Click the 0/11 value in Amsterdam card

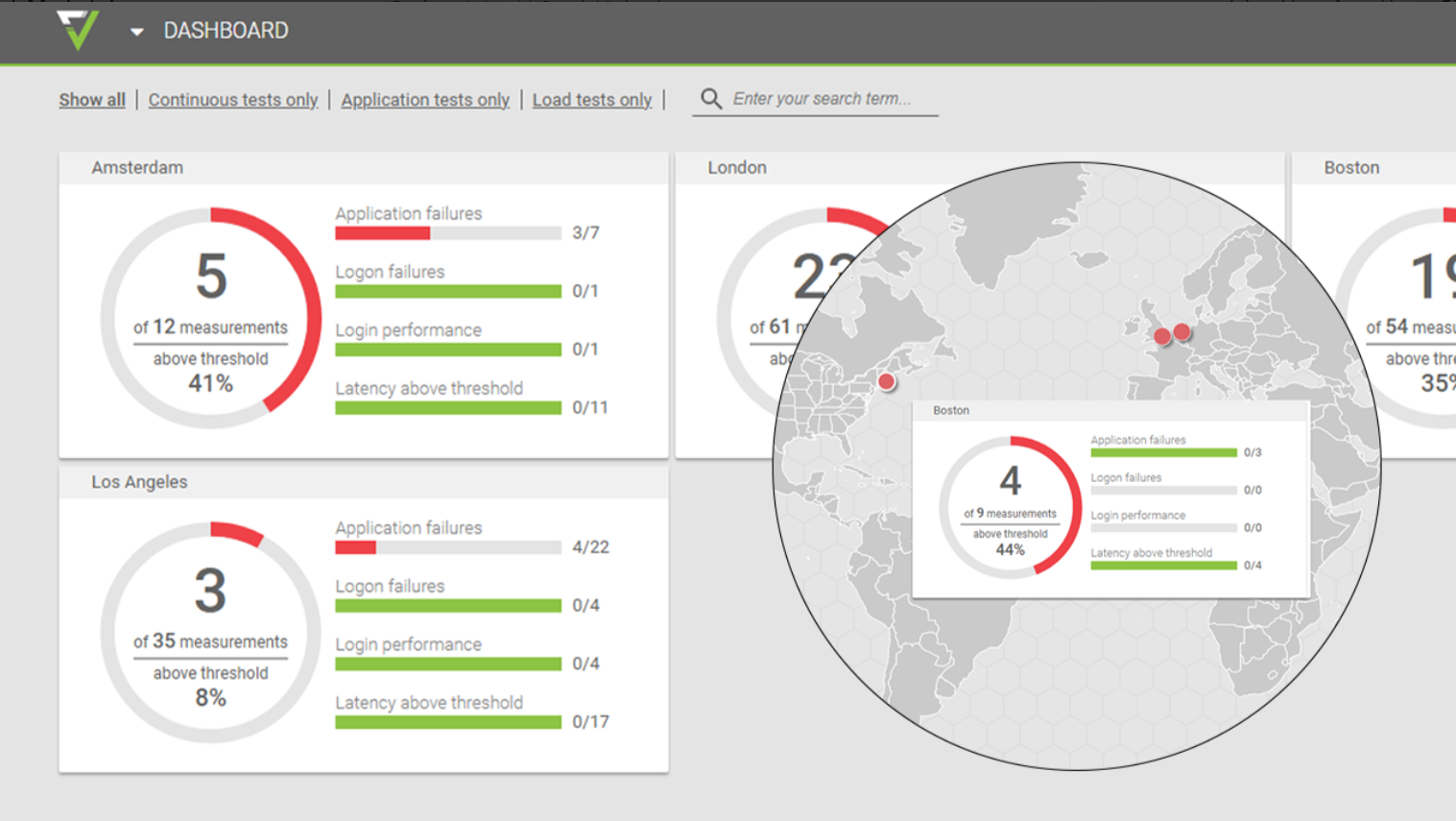[590, 408]
